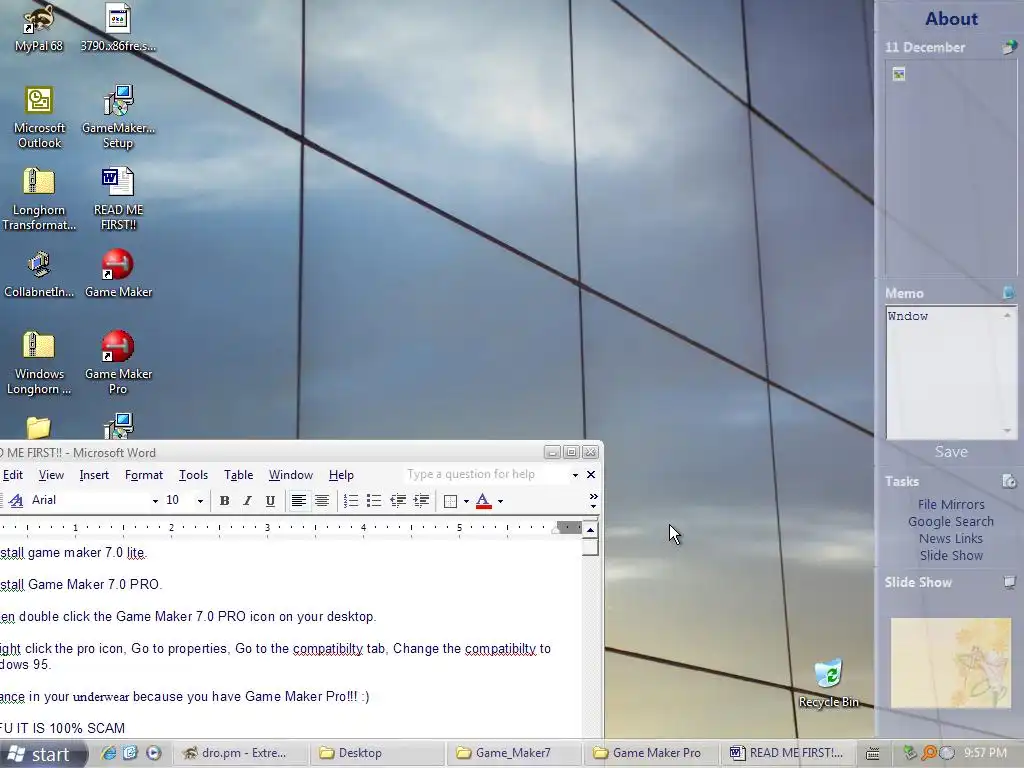Screen dimensions: 1024x768
Task: Expand Word toolbar options chevron
Action: [593, 501]
